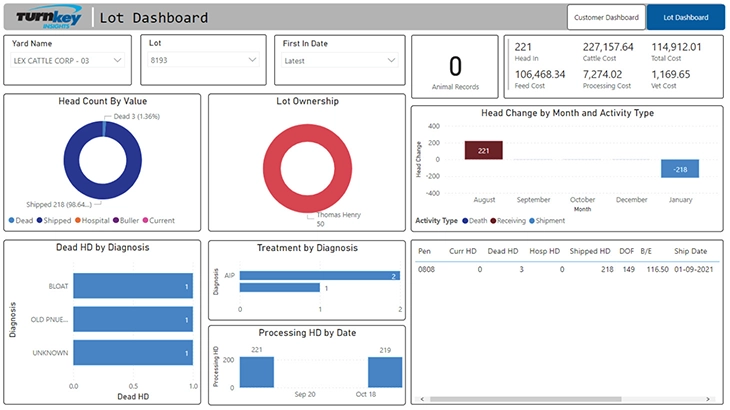This screenshot has height=410, width=730.
Task: Sort table by Shipped HD column
Action: pyautogui.click(x=590, y=251)
